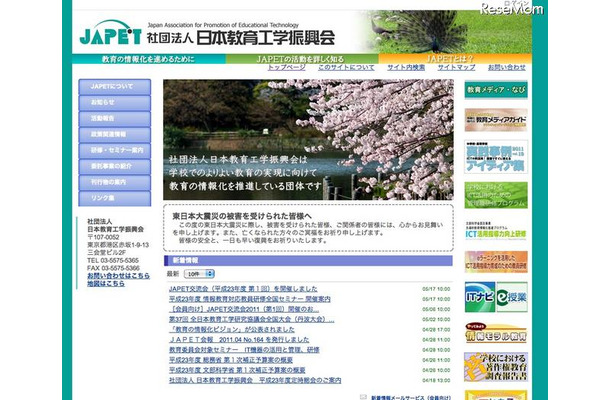Open 刊行物の案内 in the side menu
The width and height of the screenshot is (610, 400).
click(115, 182)
